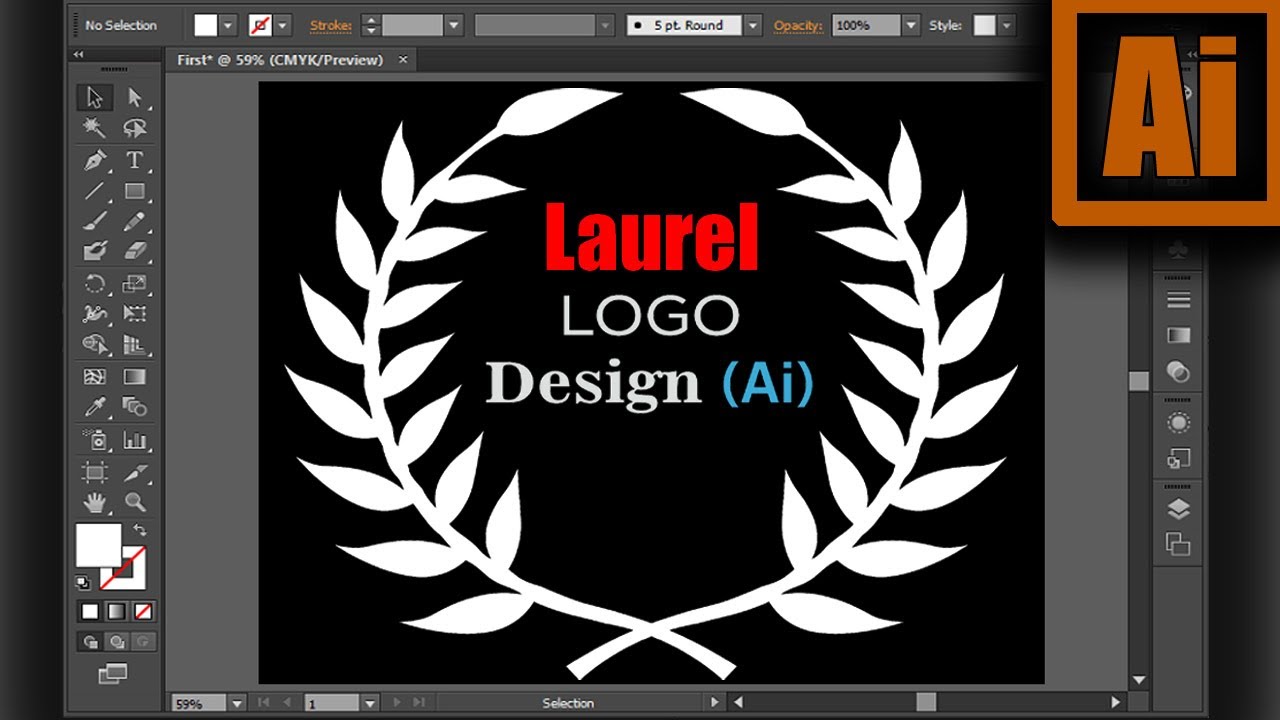The image size is (1280, 720).
Task: Open Appearance panel in right dock
Action: [1179, 423]
